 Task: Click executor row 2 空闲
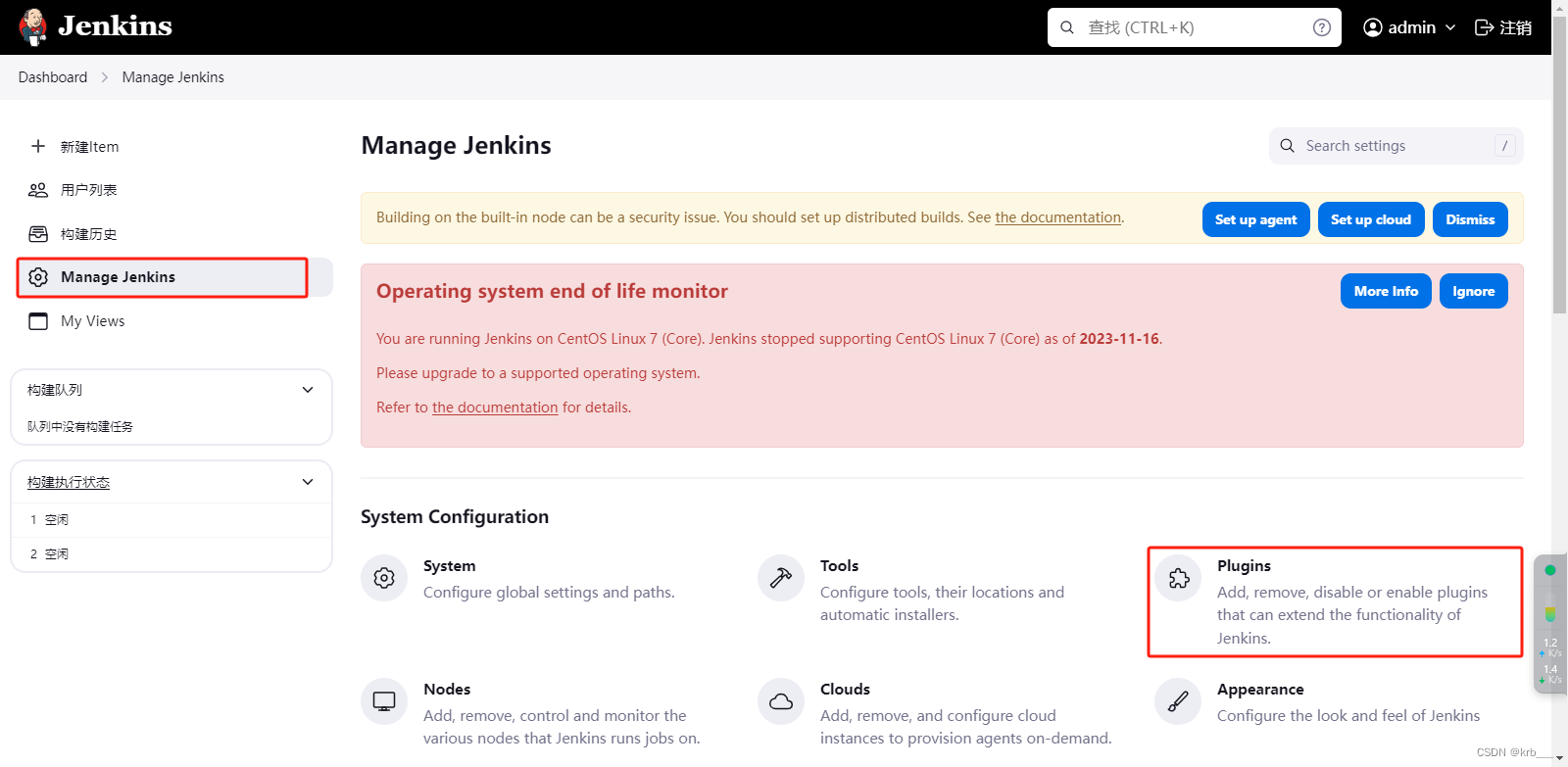pyautogui.click(x=171, y=554)
